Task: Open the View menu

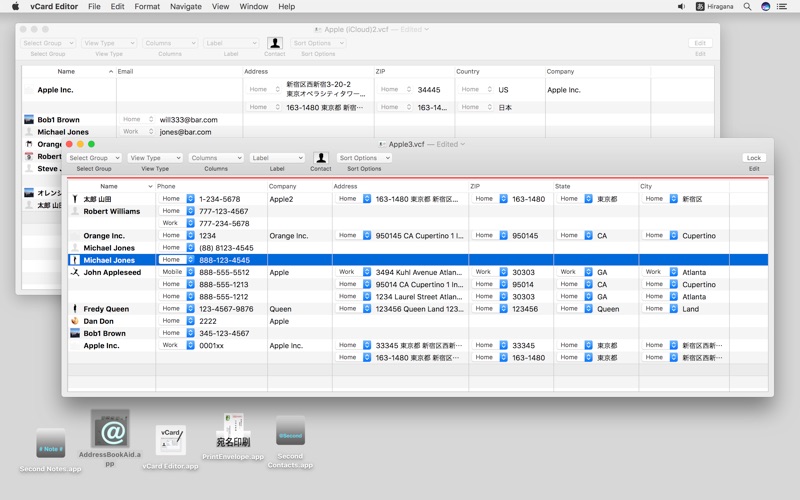Action: click(220, 6)
